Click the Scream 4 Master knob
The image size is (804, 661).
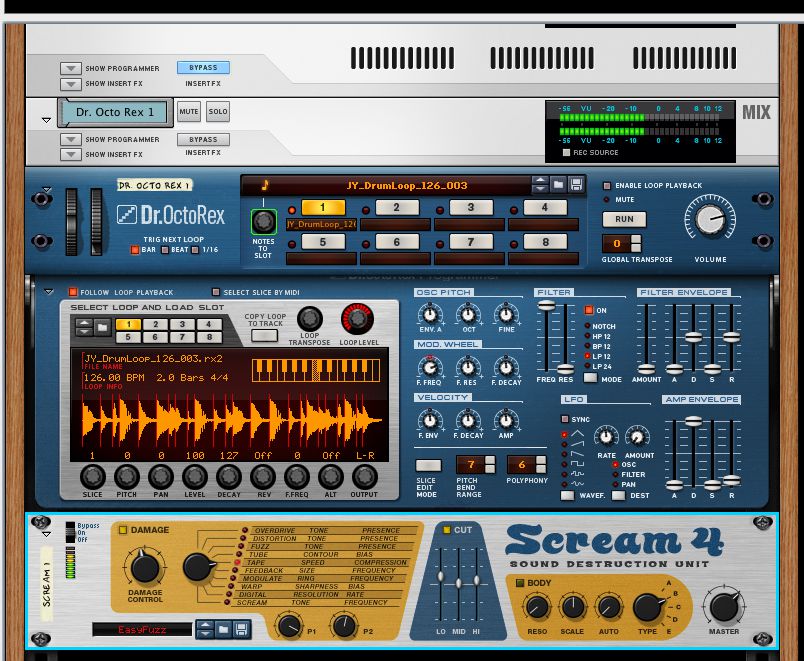(724, 608)
